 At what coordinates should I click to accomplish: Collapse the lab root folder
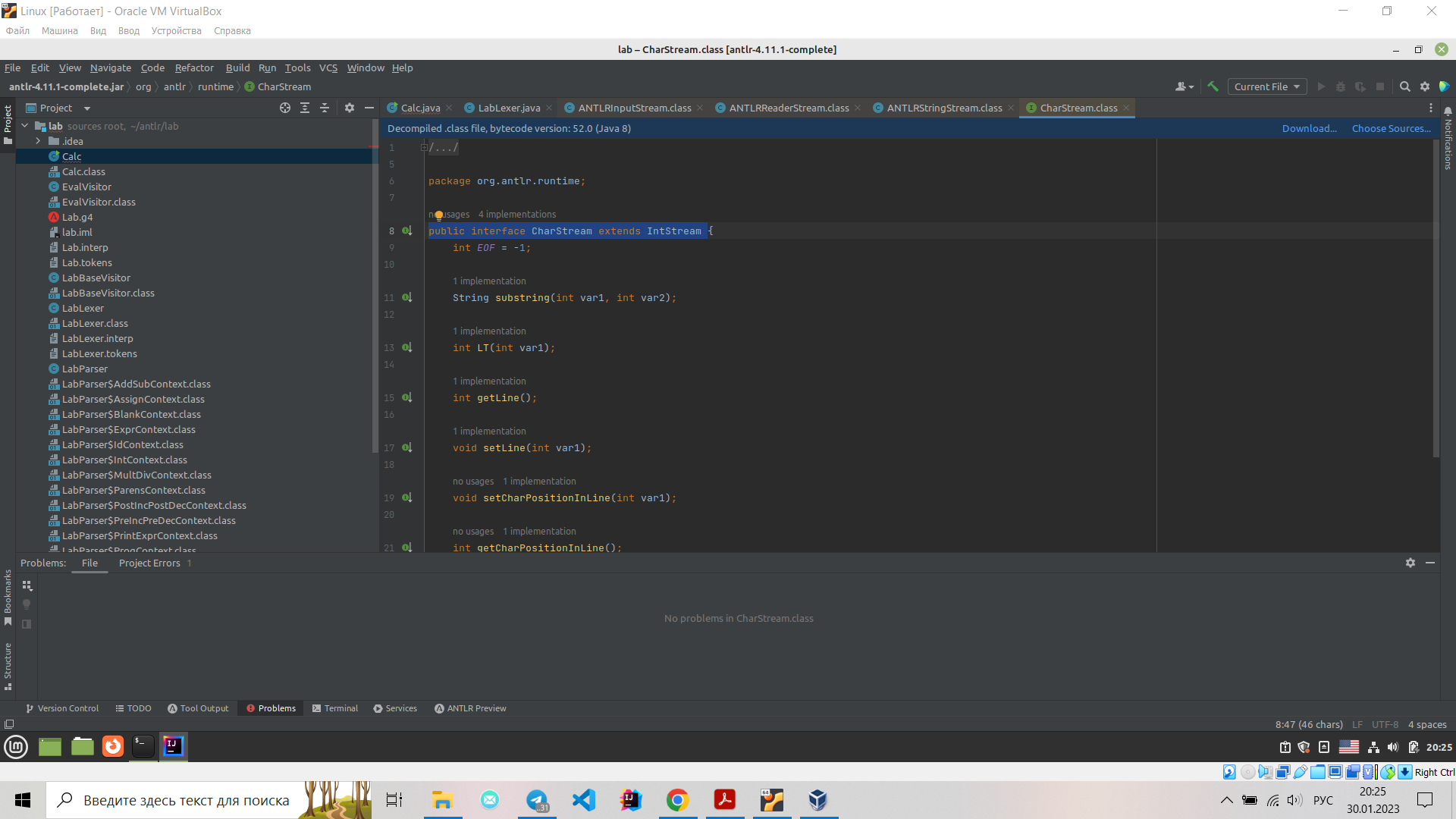point(25,126)
